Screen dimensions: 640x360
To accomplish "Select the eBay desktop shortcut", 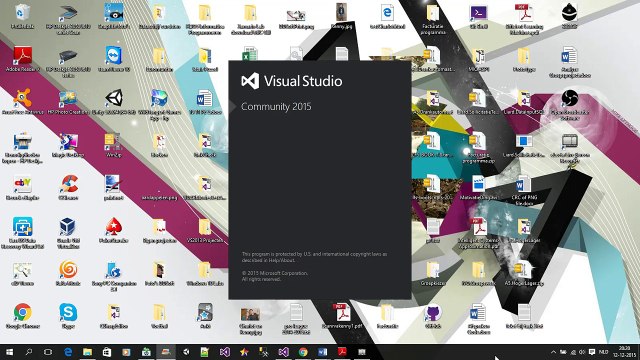I will point(22,188).
